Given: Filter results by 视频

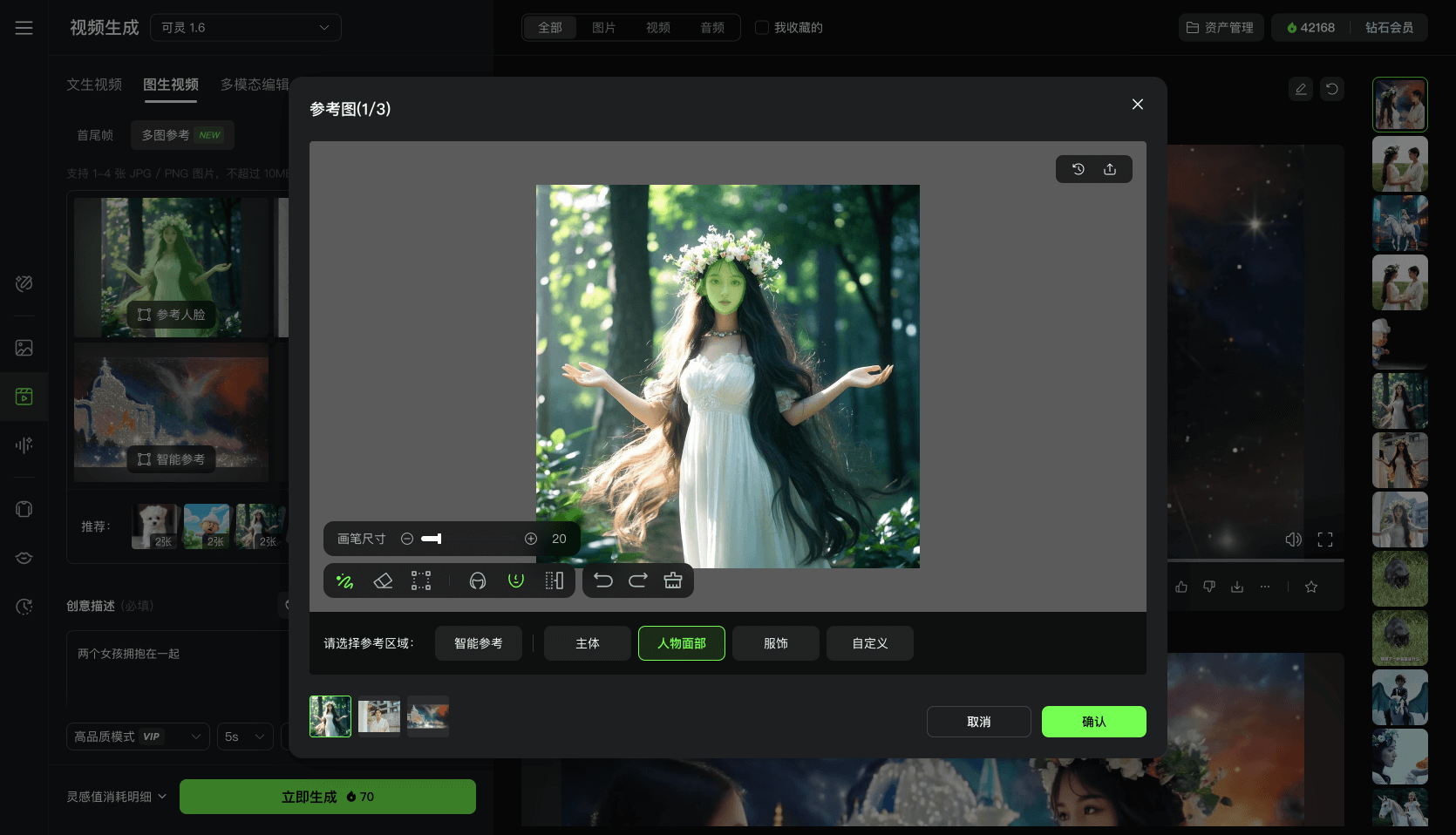Looking at the screenshot, I should [658, 28].
